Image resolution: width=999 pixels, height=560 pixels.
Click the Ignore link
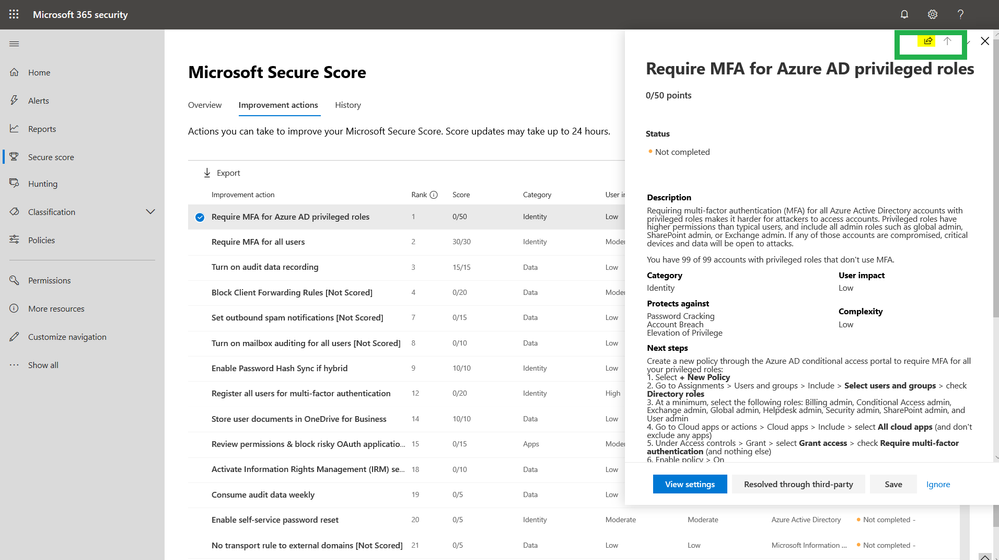click(938, 484)
